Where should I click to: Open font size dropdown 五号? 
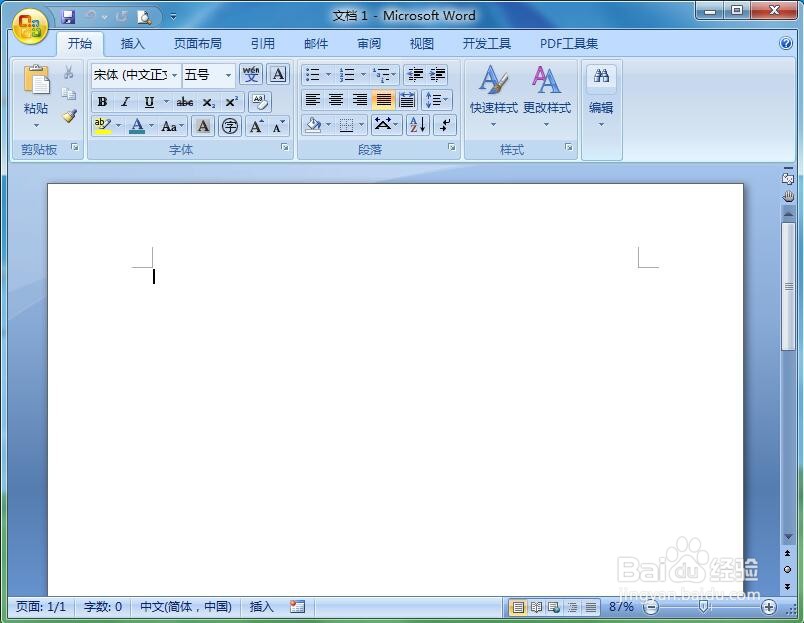click(228, 75)
